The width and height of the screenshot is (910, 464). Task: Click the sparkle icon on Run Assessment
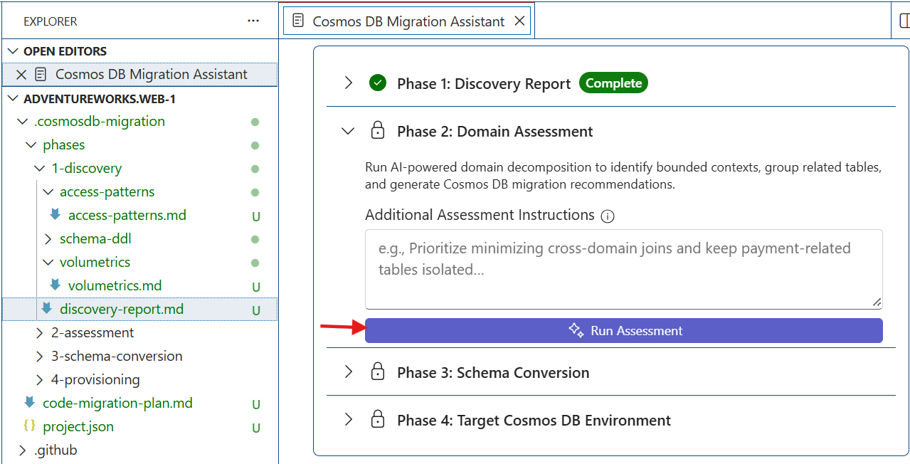coord(576,330)
